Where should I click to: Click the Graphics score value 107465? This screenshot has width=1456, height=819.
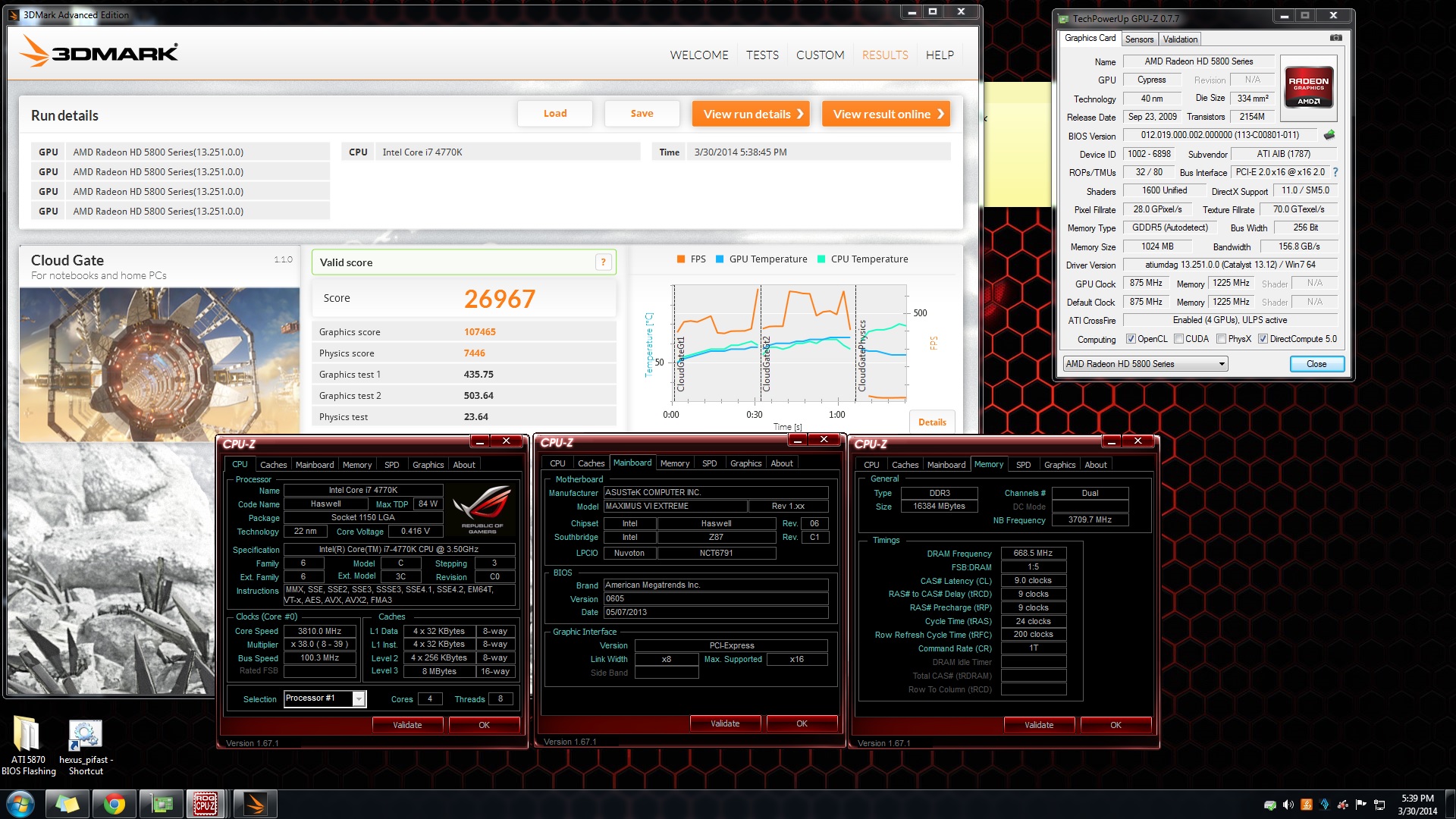tap(480, 332)
